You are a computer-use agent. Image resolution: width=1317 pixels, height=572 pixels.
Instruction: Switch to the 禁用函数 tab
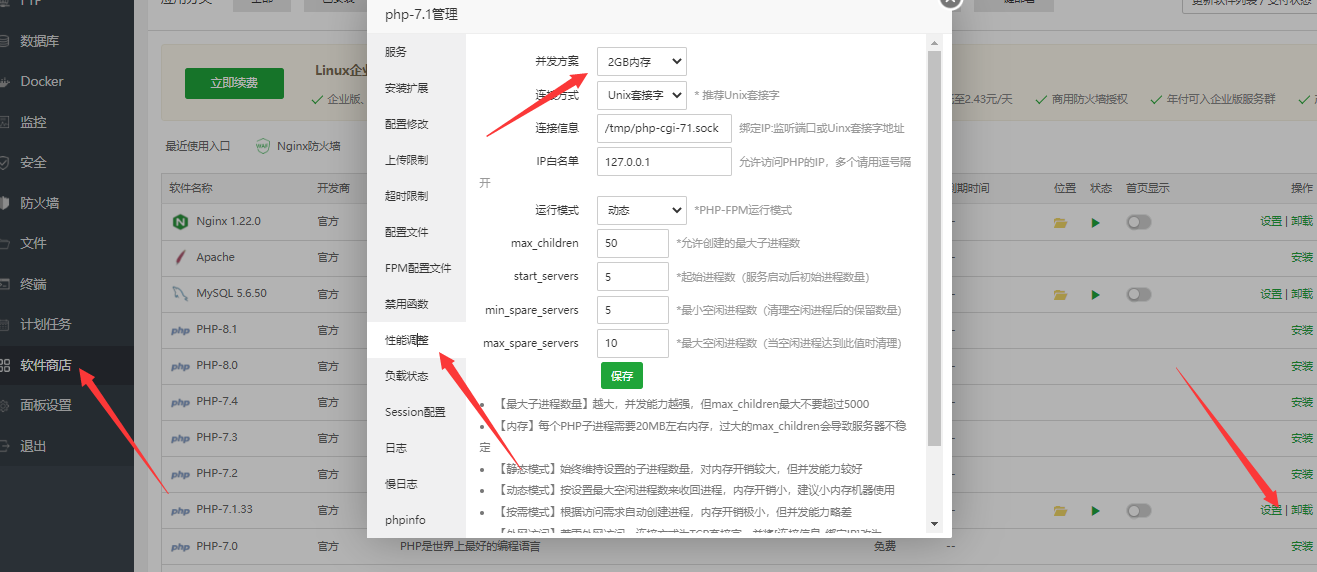pyautogui.click(x=416, y=304)
